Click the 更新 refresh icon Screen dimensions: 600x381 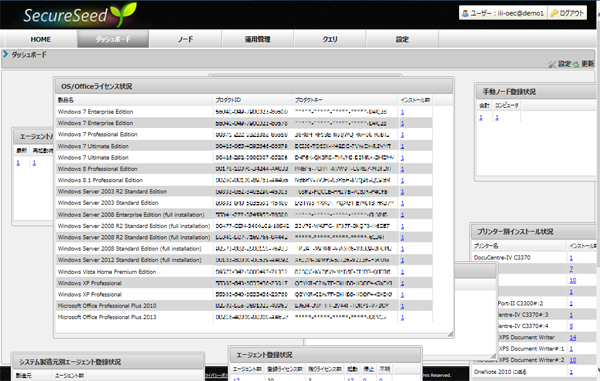tap(576, 64)
